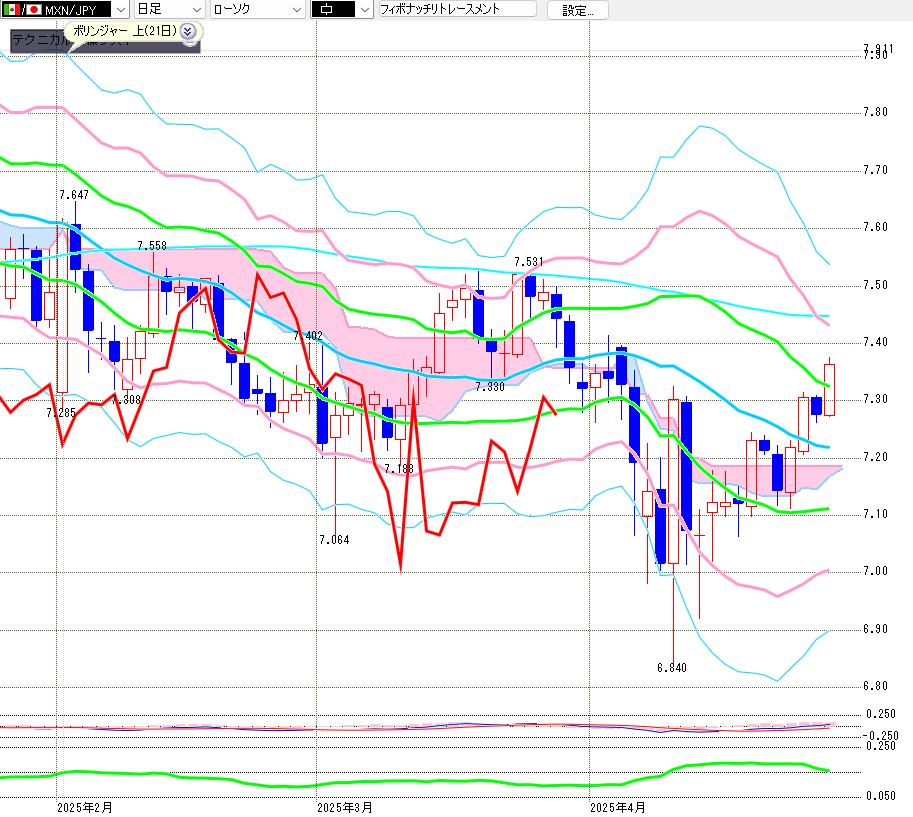Screen dimensions: 913x817
Task: Click the 7.20 price axis label
Action: (x=876, y=457)
